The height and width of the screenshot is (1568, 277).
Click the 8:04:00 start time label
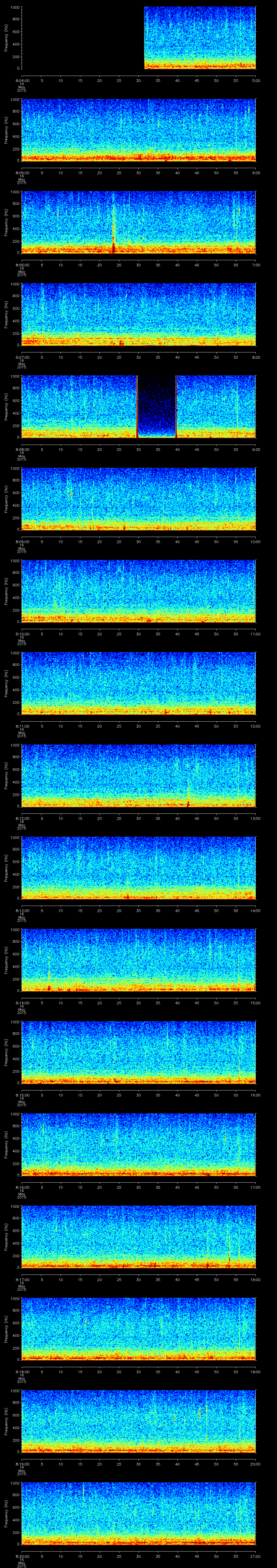(21, 80)
